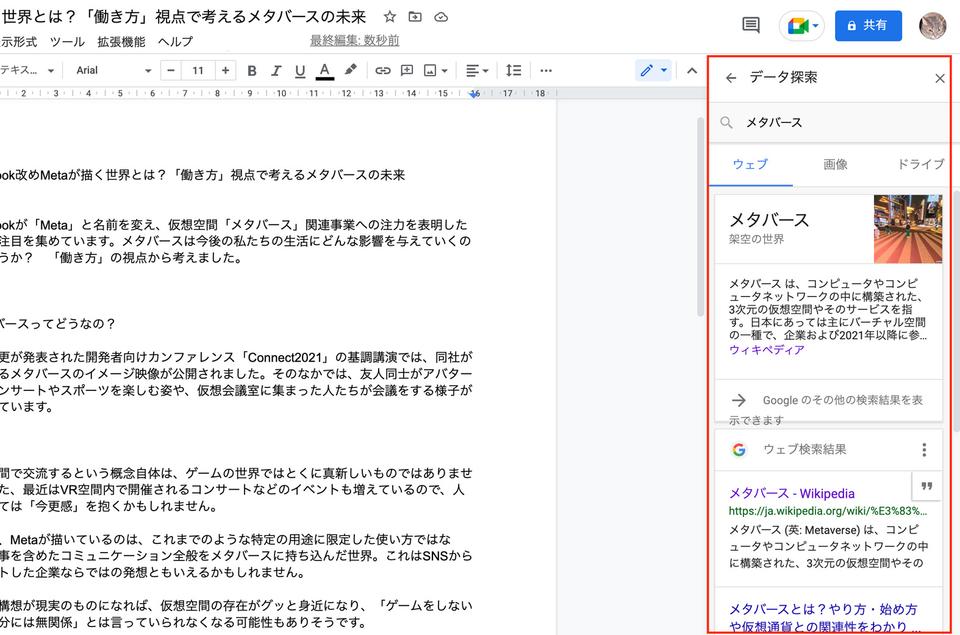
Task: Open the メタバース - Wikipedia result
Action: [792, 494]
